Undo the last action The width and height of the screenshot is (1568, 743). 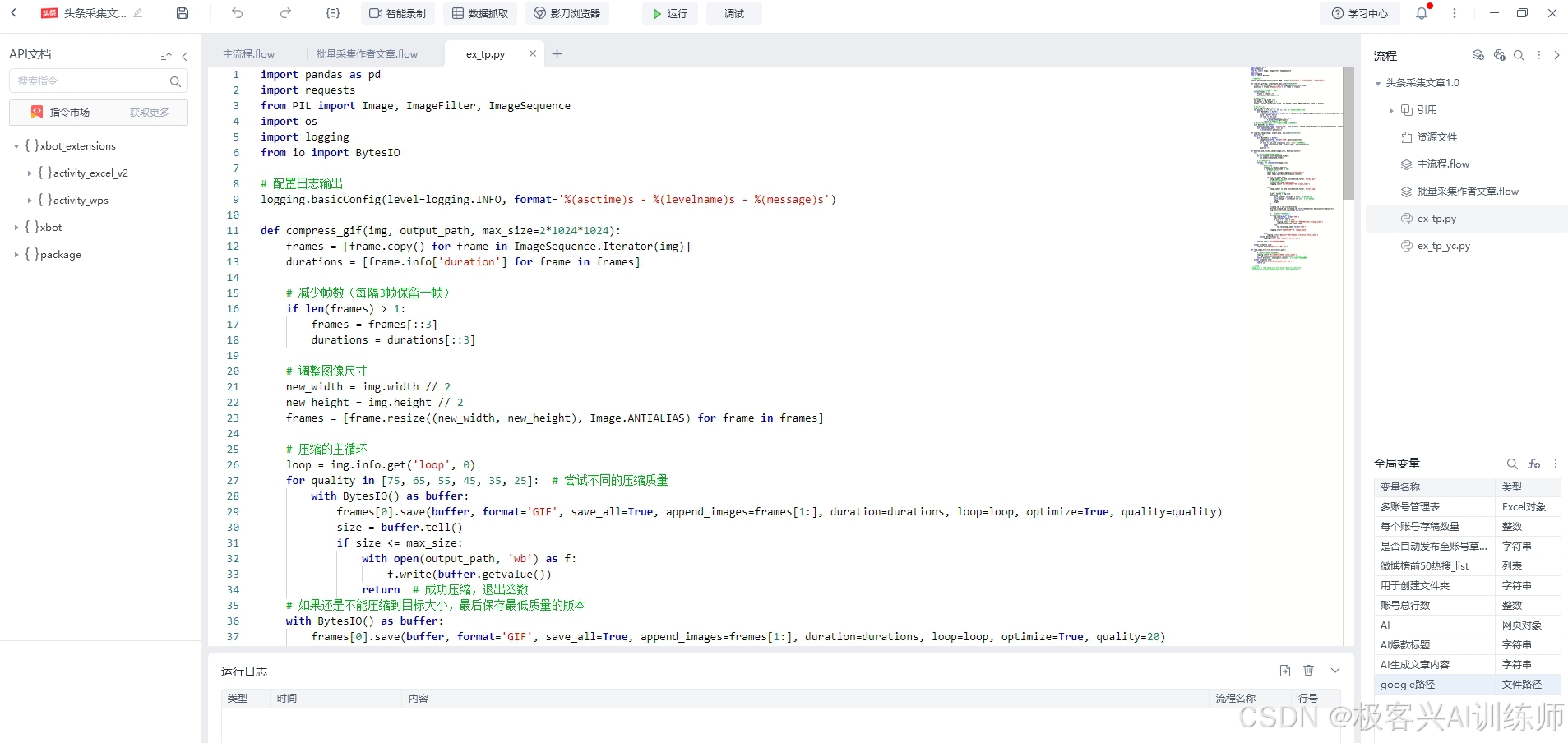point(238,13)
